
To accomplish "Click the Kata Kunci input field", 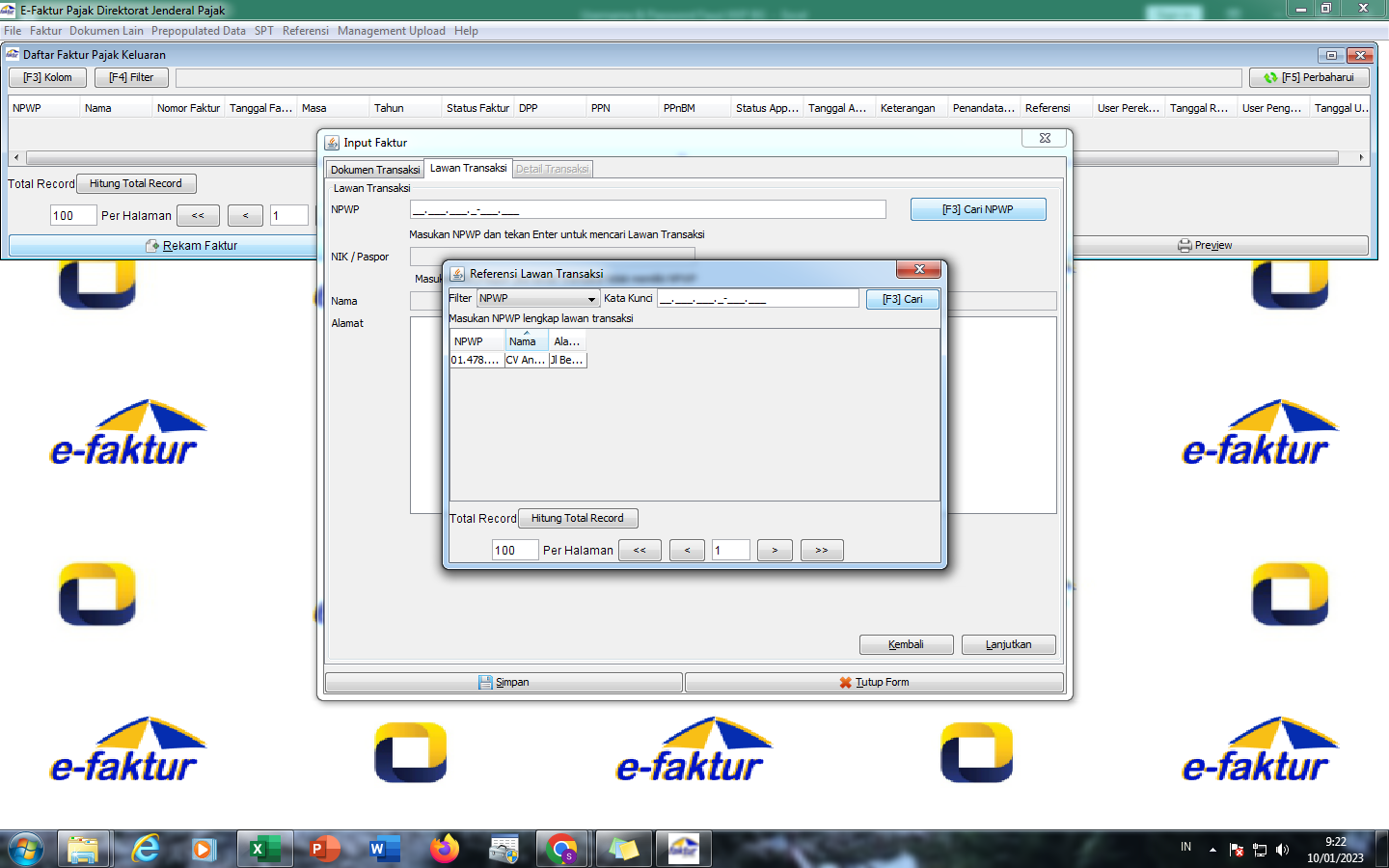I will click(x=757, y=298).
